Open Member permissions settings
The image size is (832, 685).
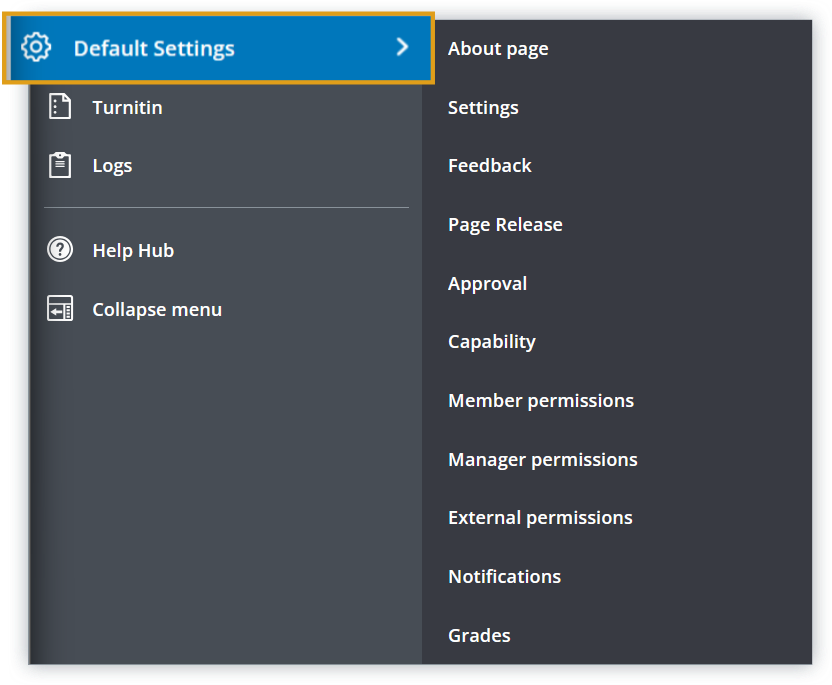541,401
